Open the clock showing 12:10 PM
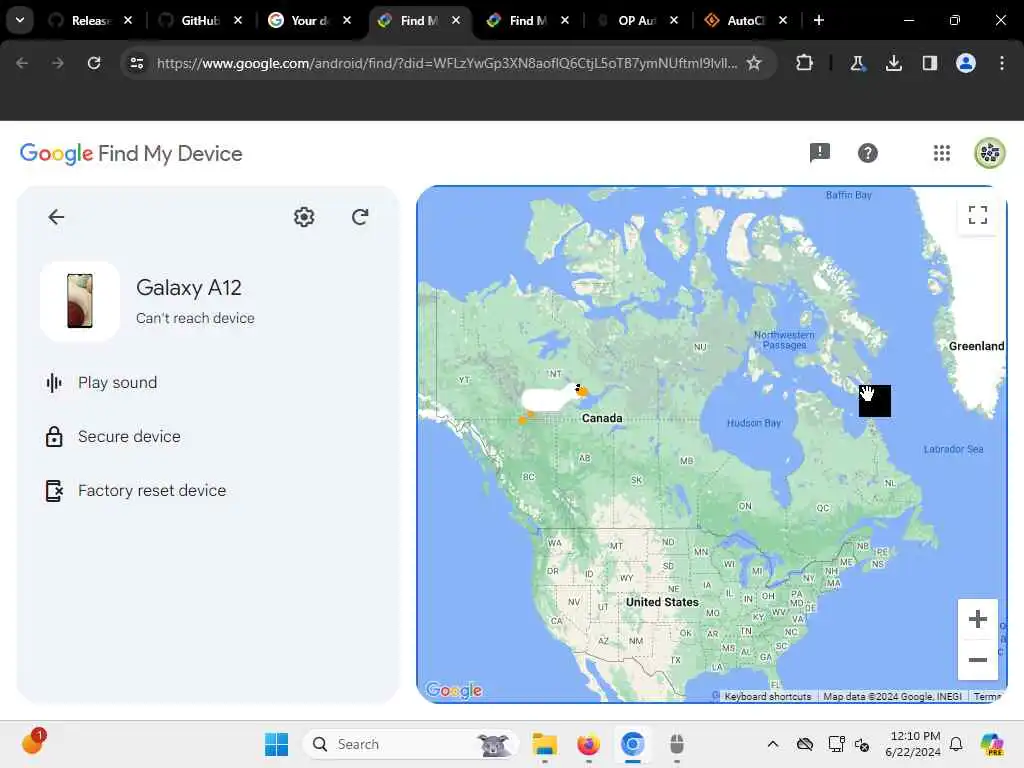 (914, 744)
